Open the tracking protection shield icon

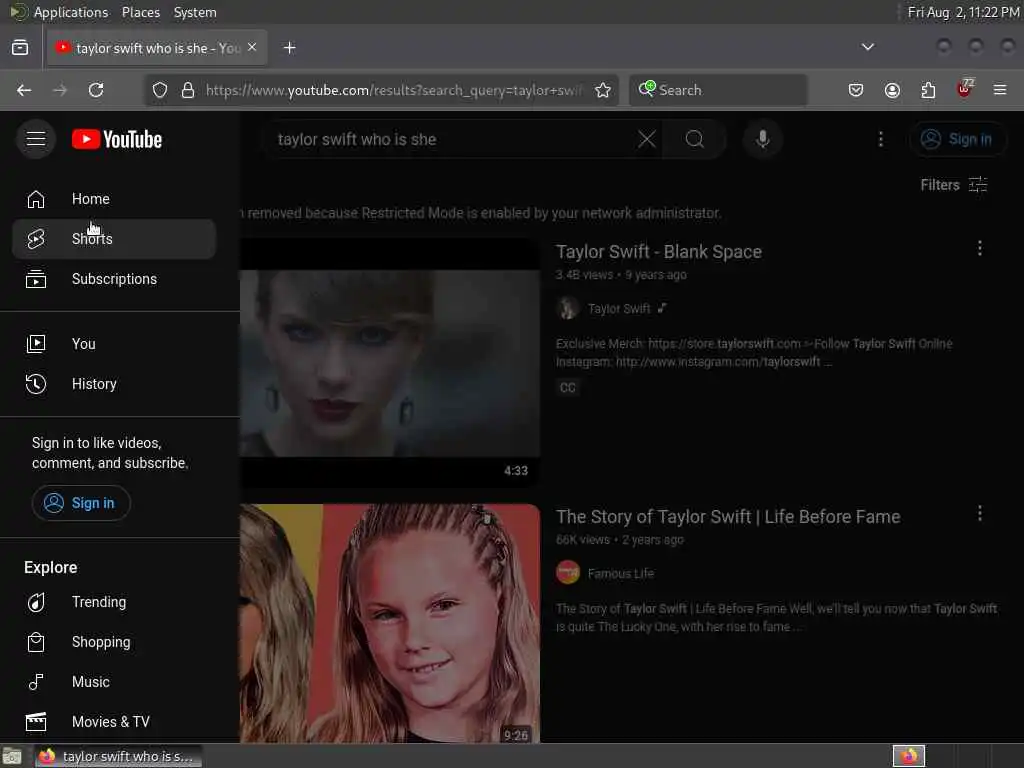[x=160, y=90]
